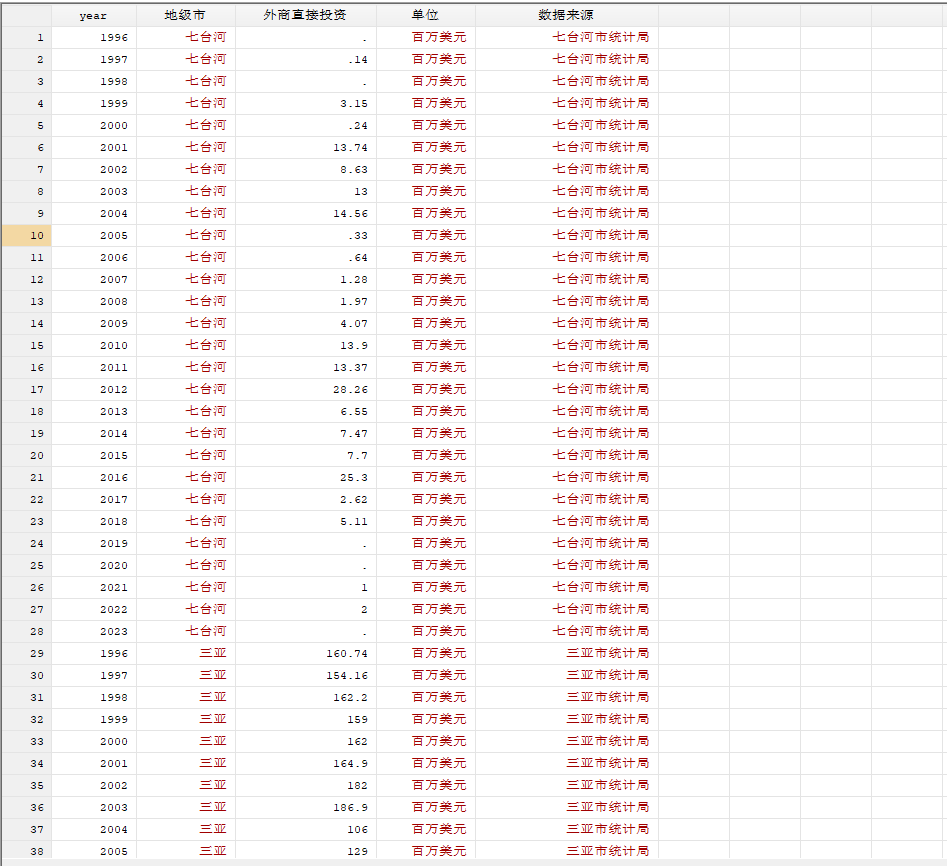The height and width of the screenshot is (866, 947).
Task: Click the value 129 in row 38
Action: pos(358,852)
